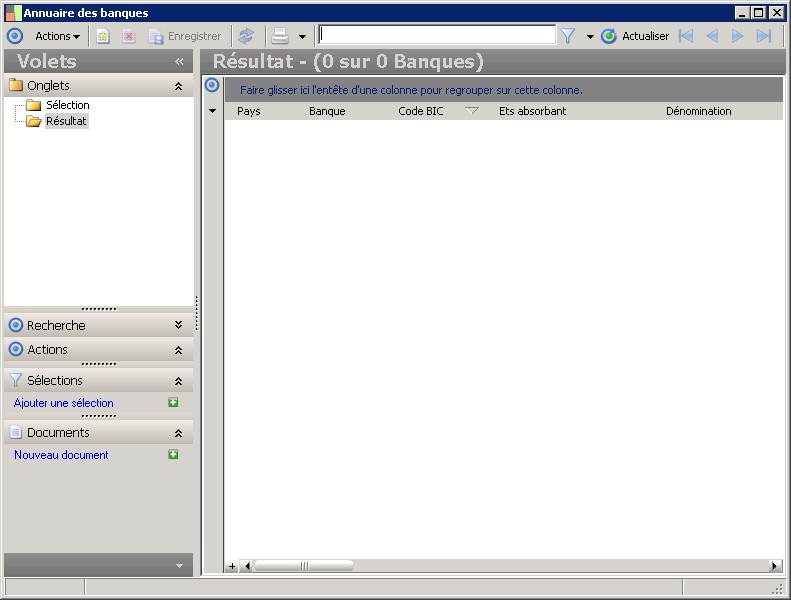Collapse the Onglets section
The height and width of the screenshot is (600, 791).
pos(178,86)
